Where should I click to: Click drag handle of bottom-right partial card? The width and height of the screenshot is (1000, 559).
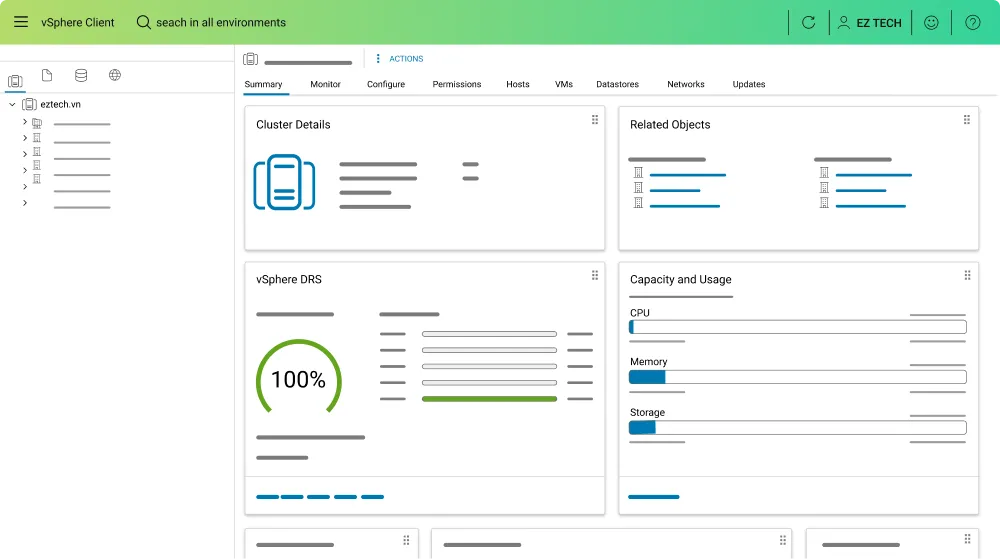click(x=967, y=539)
